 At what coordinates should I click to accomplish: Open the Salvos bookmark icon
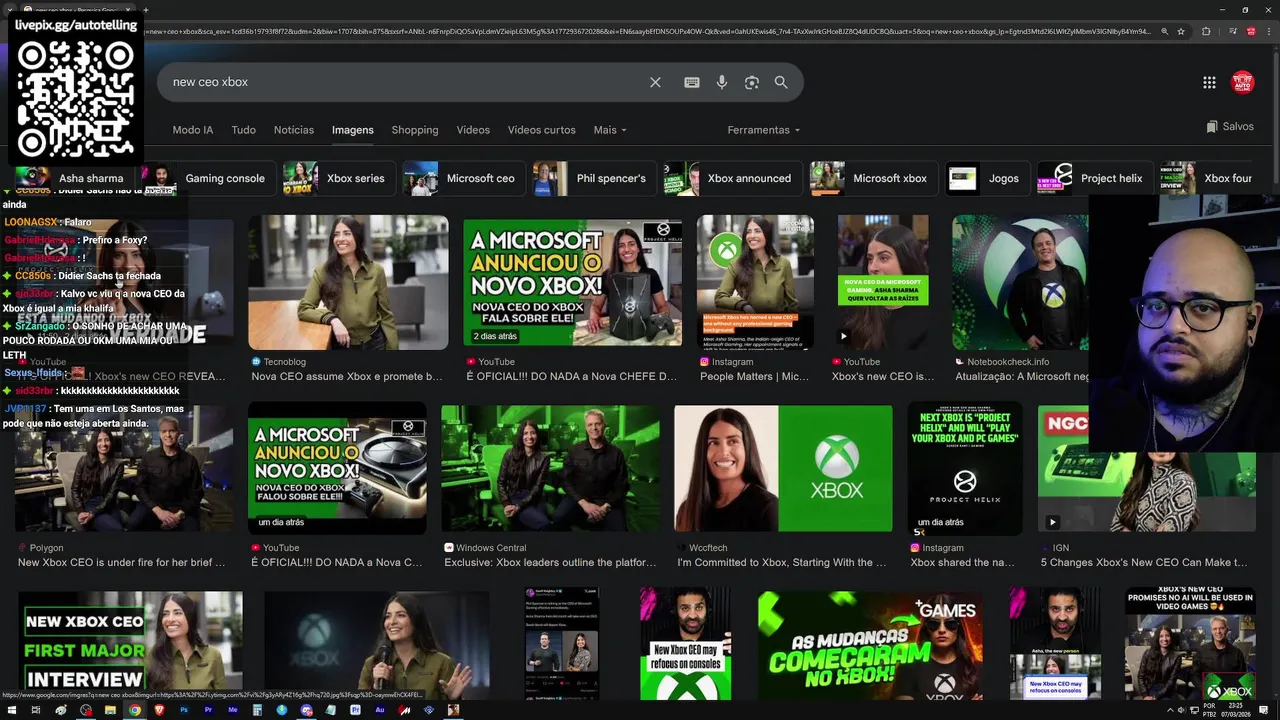[x=1212, y=127]
